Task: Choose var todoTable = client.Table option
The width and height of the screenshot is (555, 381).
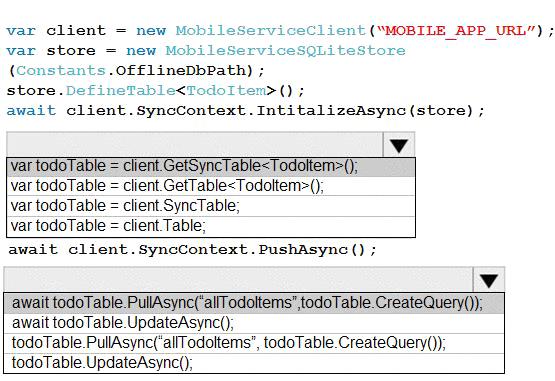Action: (211, 226)
